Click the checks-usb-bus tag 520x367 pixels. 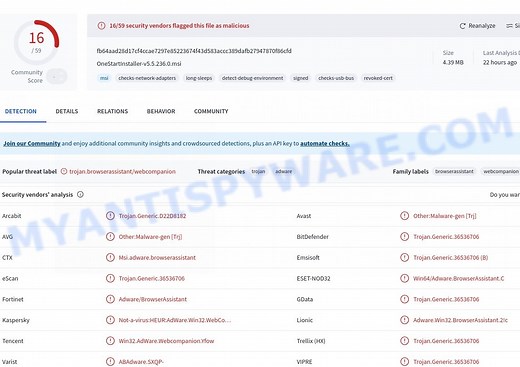click(x=336, y=78)
